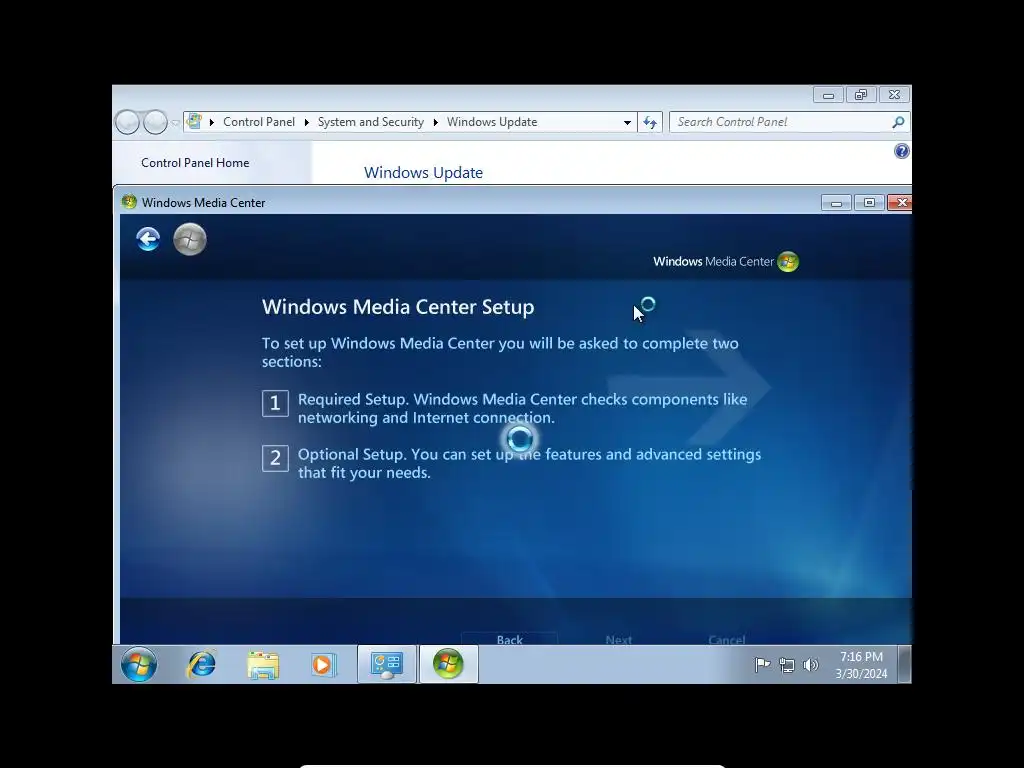Click the search magnifier in Control Panel
Viewport: 1024px width, 768px height.
[898, 122]
